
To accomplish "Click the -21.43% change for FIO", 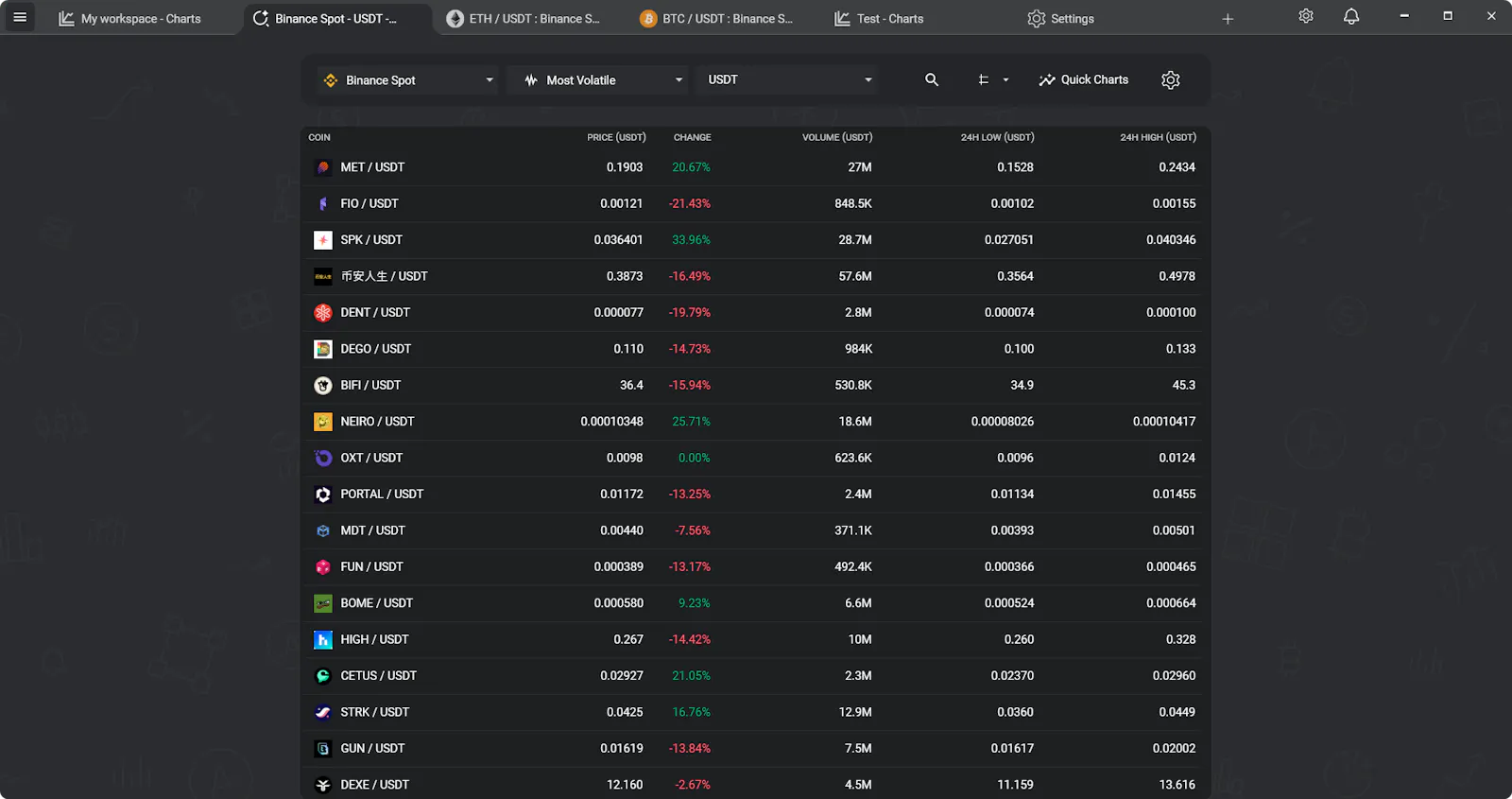I will pos(690,204).
